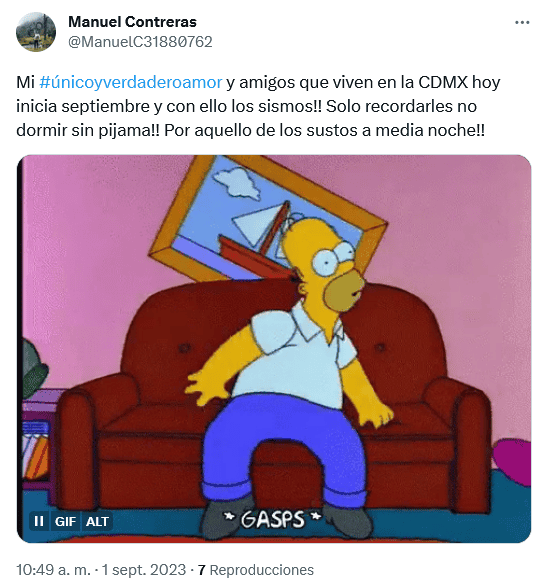This screenshot has width=548, height=584.
Task: Open the three-dot more options menu
Action: (522, 23)
